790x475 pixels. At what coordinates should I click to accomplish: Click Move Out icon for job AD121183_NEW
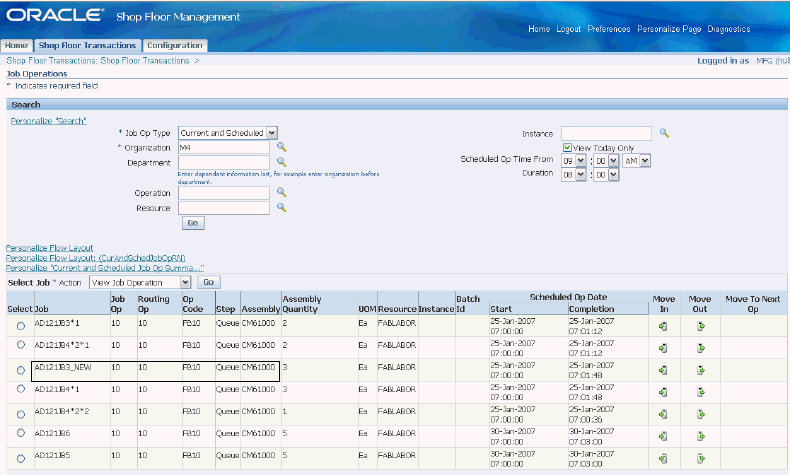[x=700, y=370]
